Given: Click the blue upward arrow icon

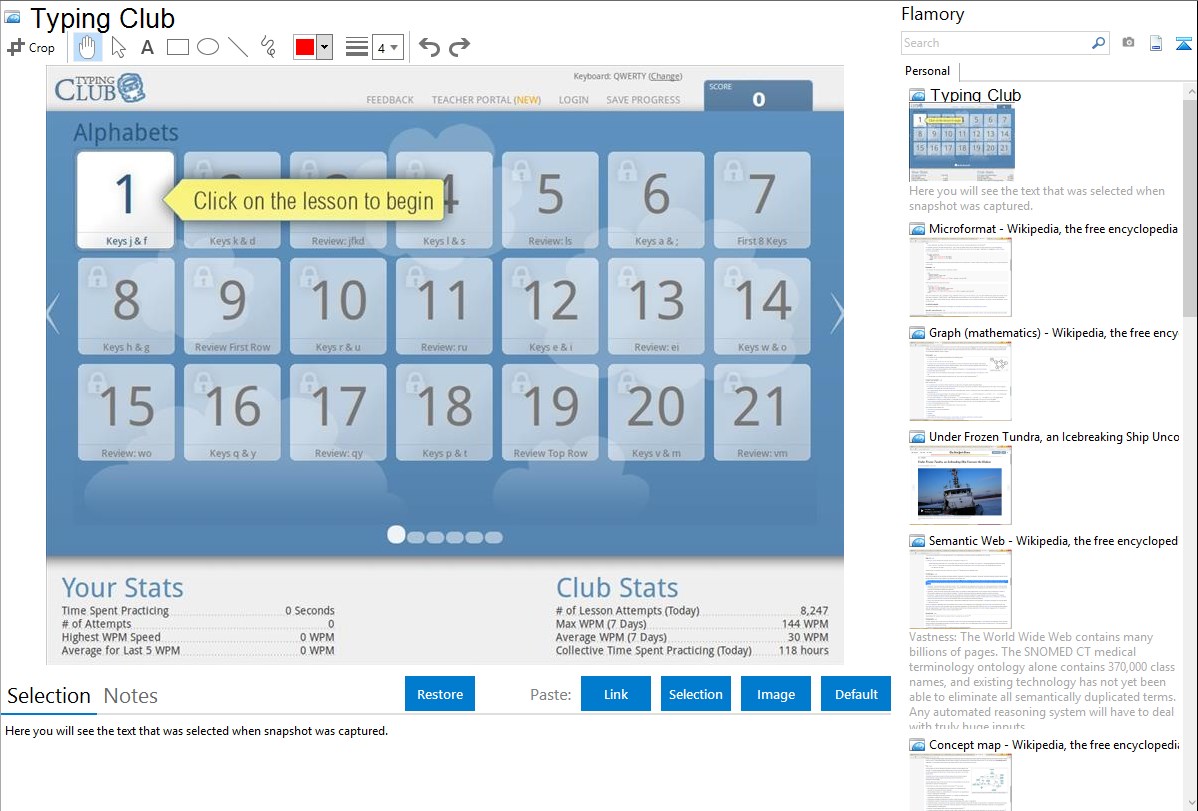Looking at the screenshot, I should coord(1183,43).
